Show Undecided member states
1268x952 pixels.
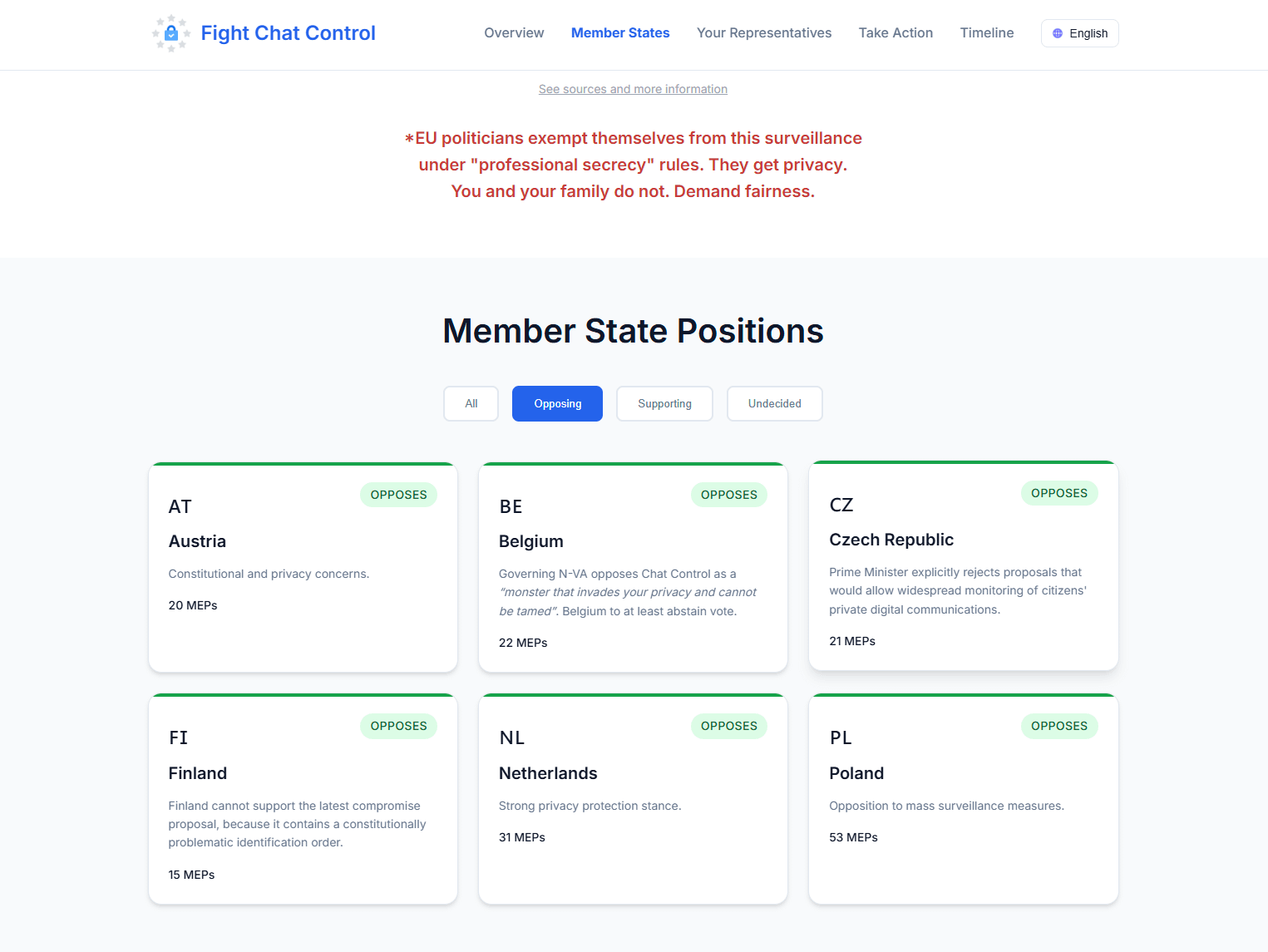click(x=775, y=404)
